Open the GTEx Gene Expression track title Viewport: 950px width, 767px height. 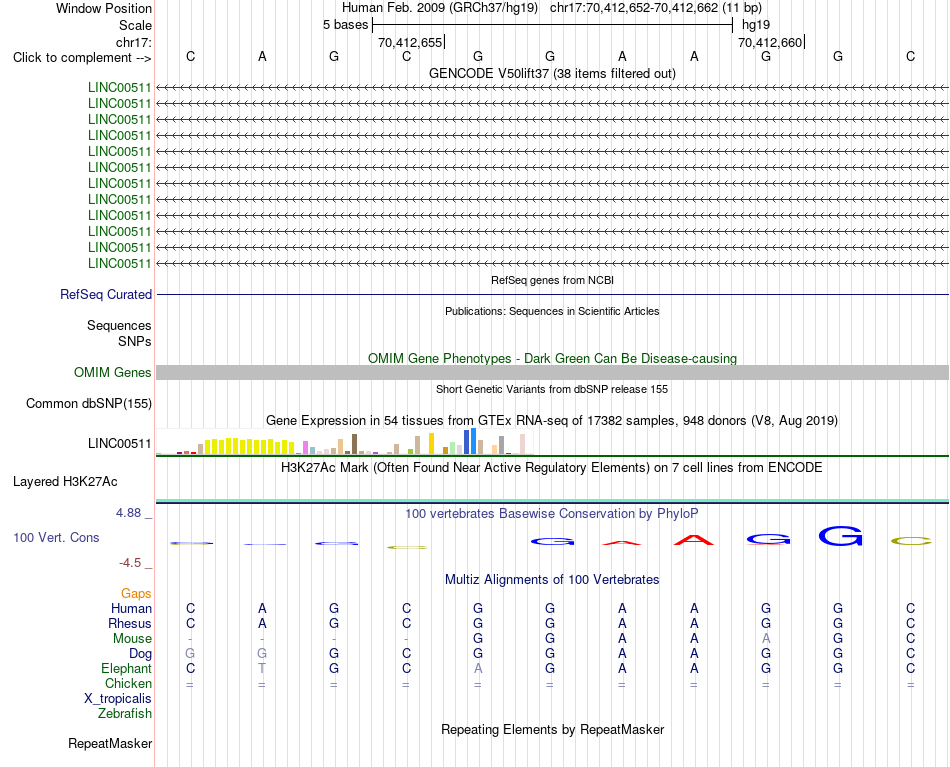[552, 420]
